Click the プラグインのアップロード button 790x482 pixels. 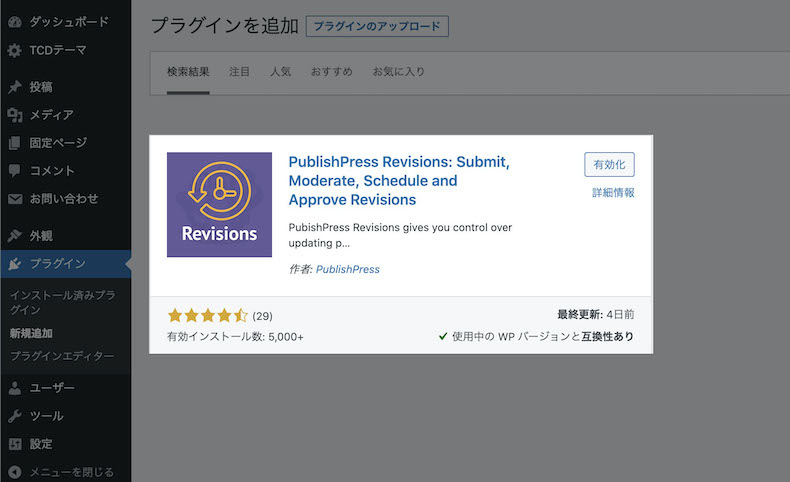(377, 26)
